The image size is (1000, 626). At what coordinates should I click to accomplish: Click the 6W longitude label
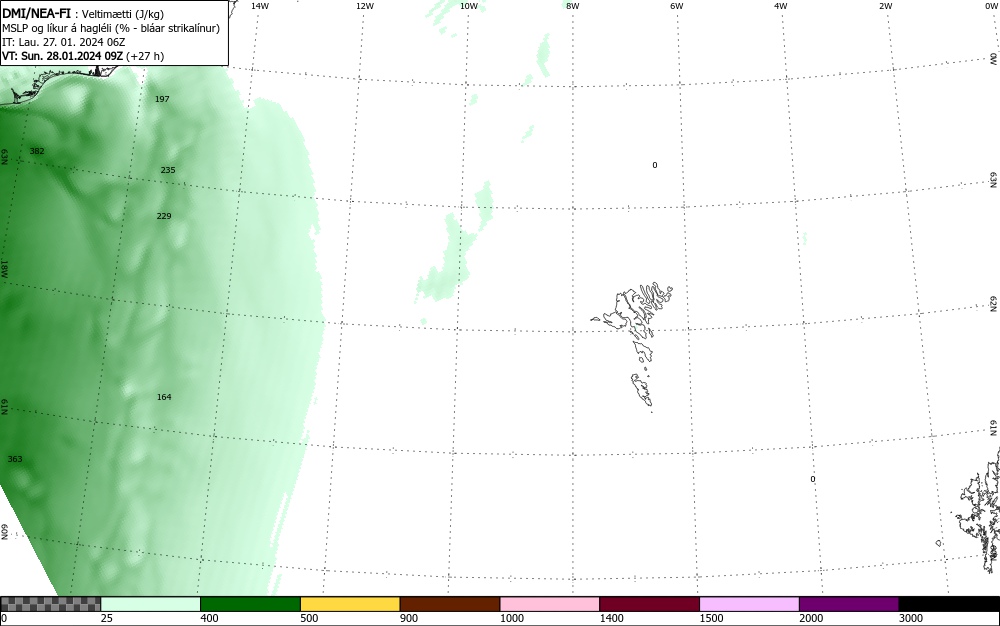click(x=677, y=6)
